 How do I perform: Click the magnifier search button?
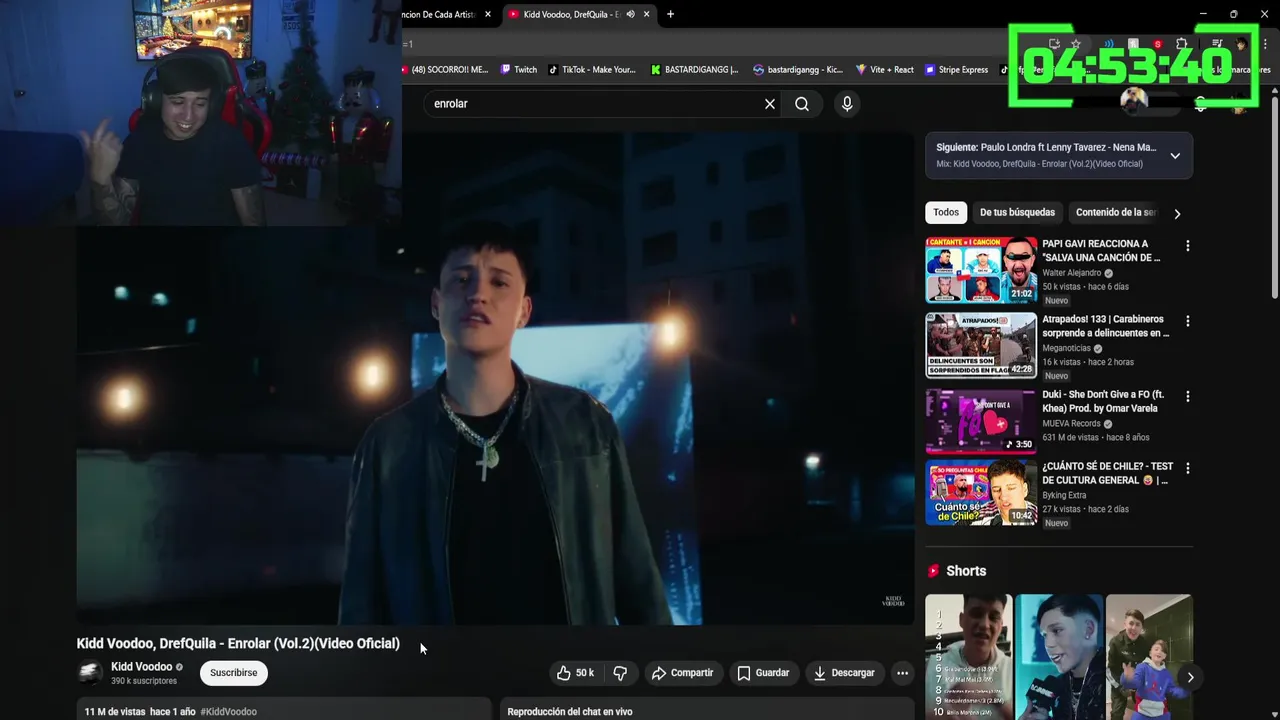802,104
